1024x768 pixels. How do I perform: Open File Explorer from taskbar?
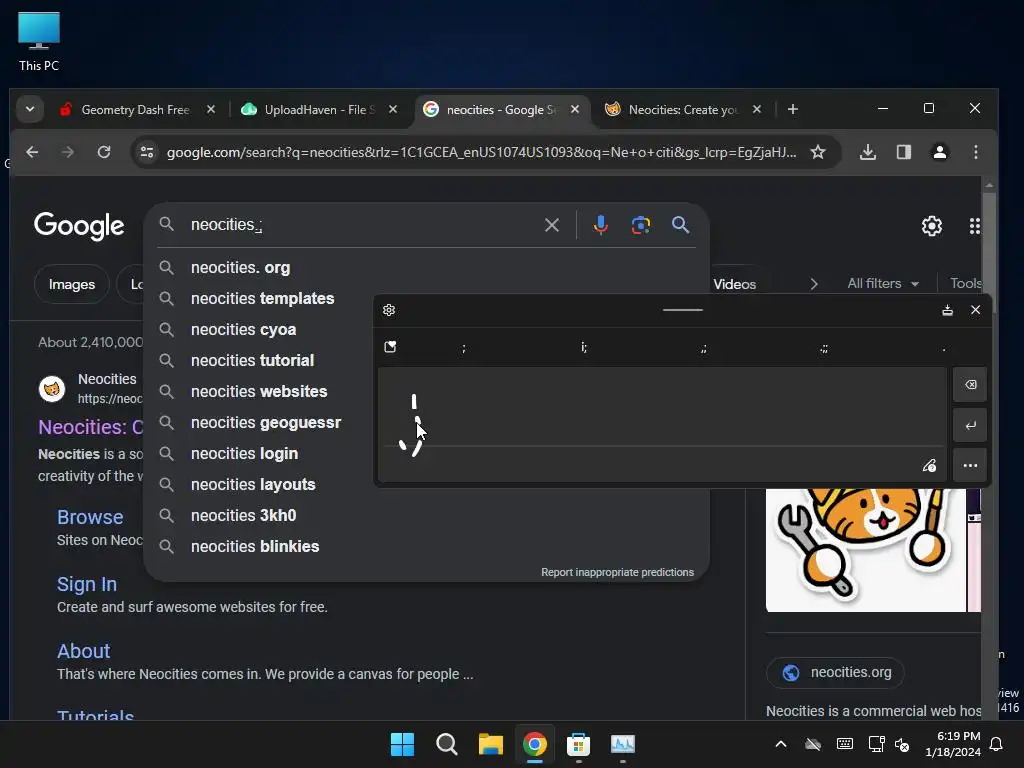(490, 744)
